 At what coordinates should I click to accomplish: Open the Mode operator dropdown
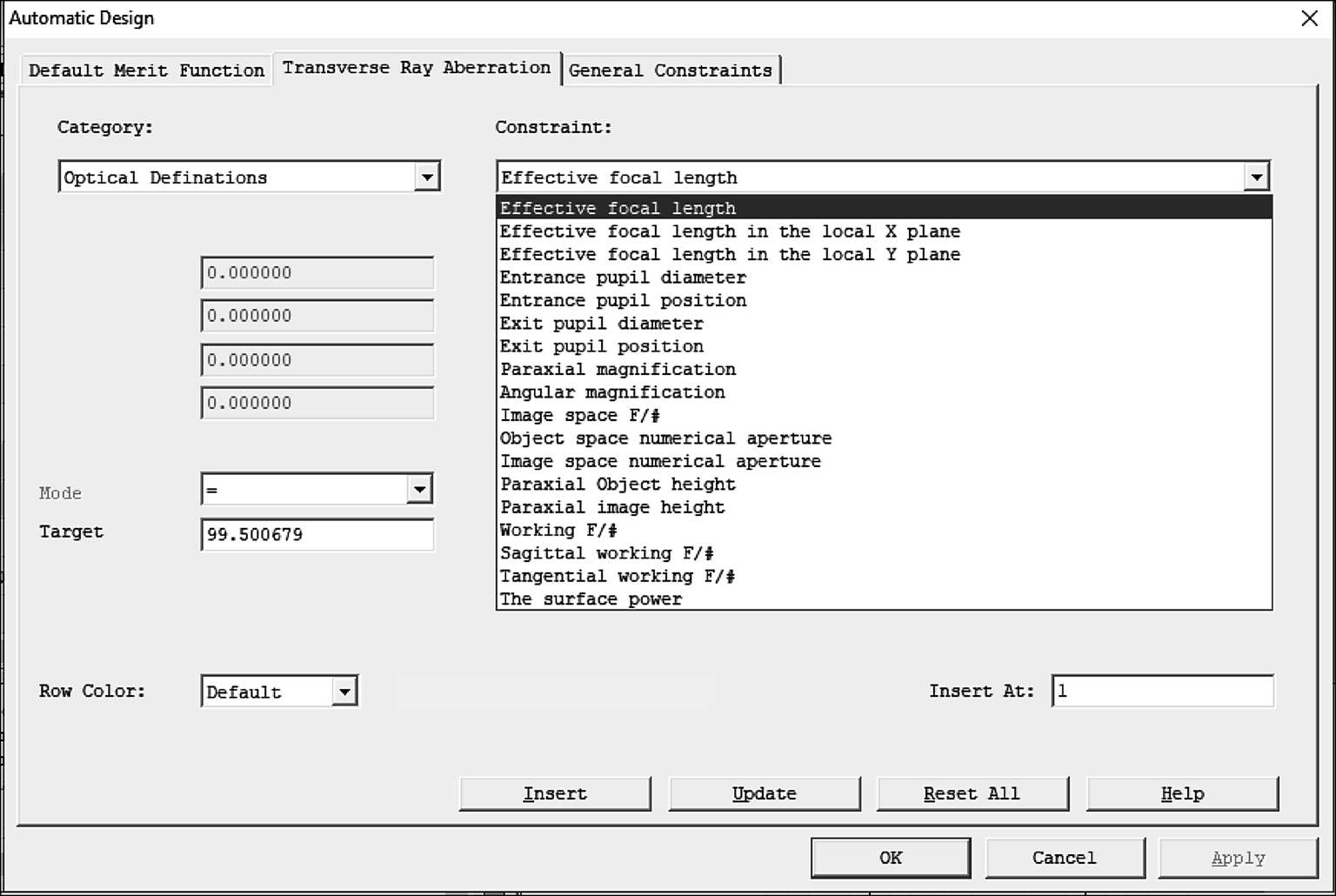point(419,490)
